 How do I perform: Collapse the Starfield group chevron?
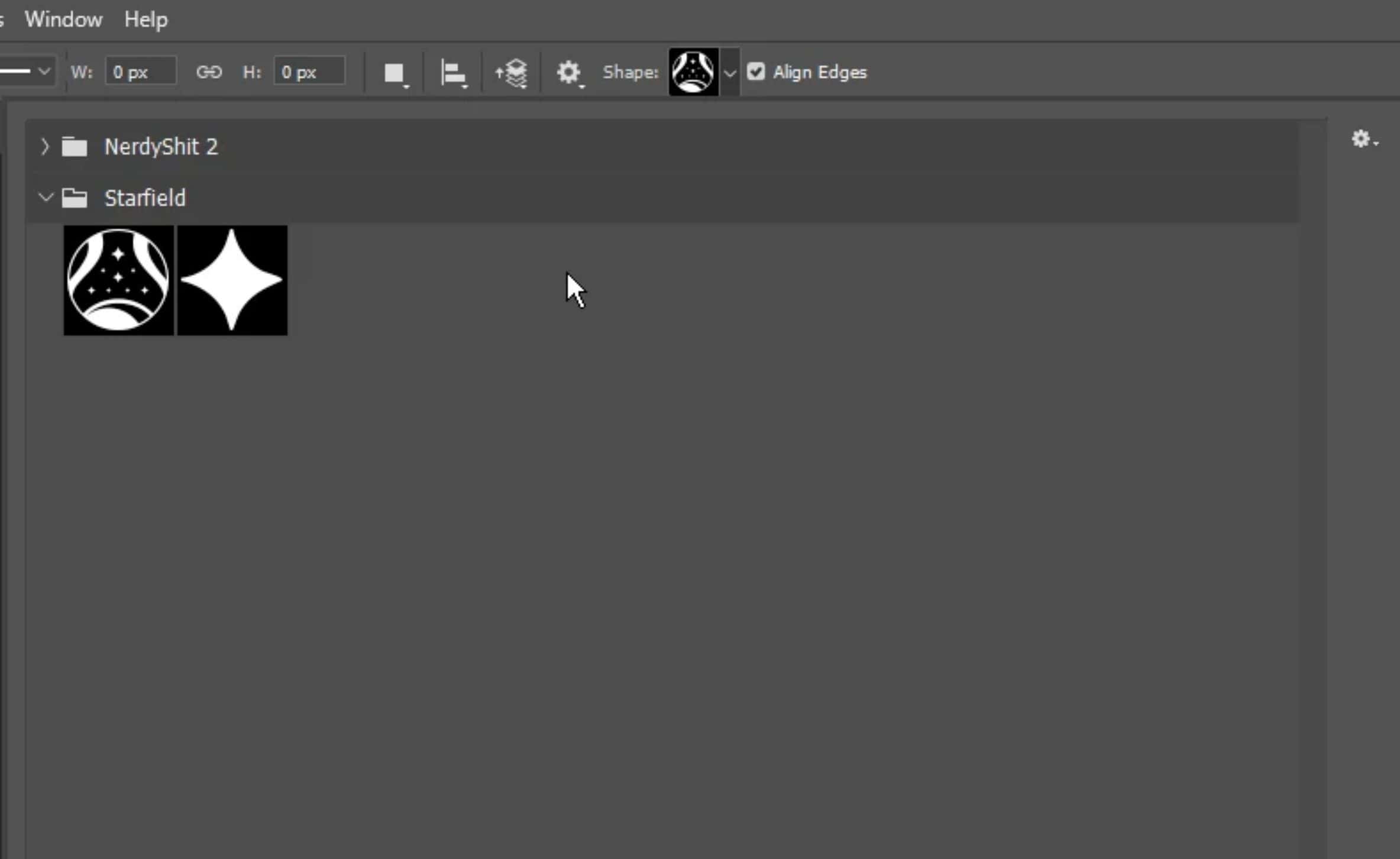pos(45,198)
